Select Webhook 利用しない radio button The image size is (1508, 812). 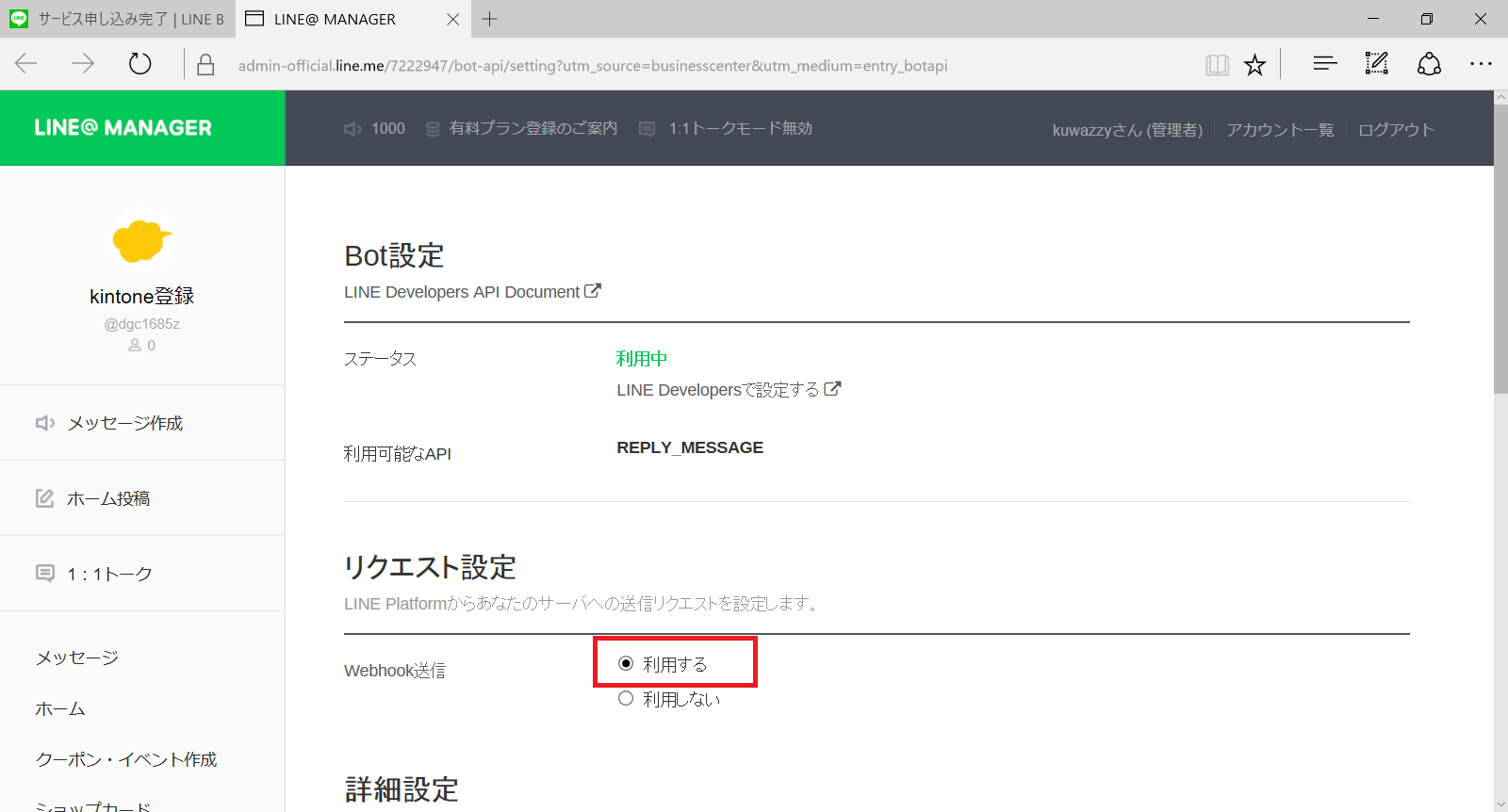[626, 699]
